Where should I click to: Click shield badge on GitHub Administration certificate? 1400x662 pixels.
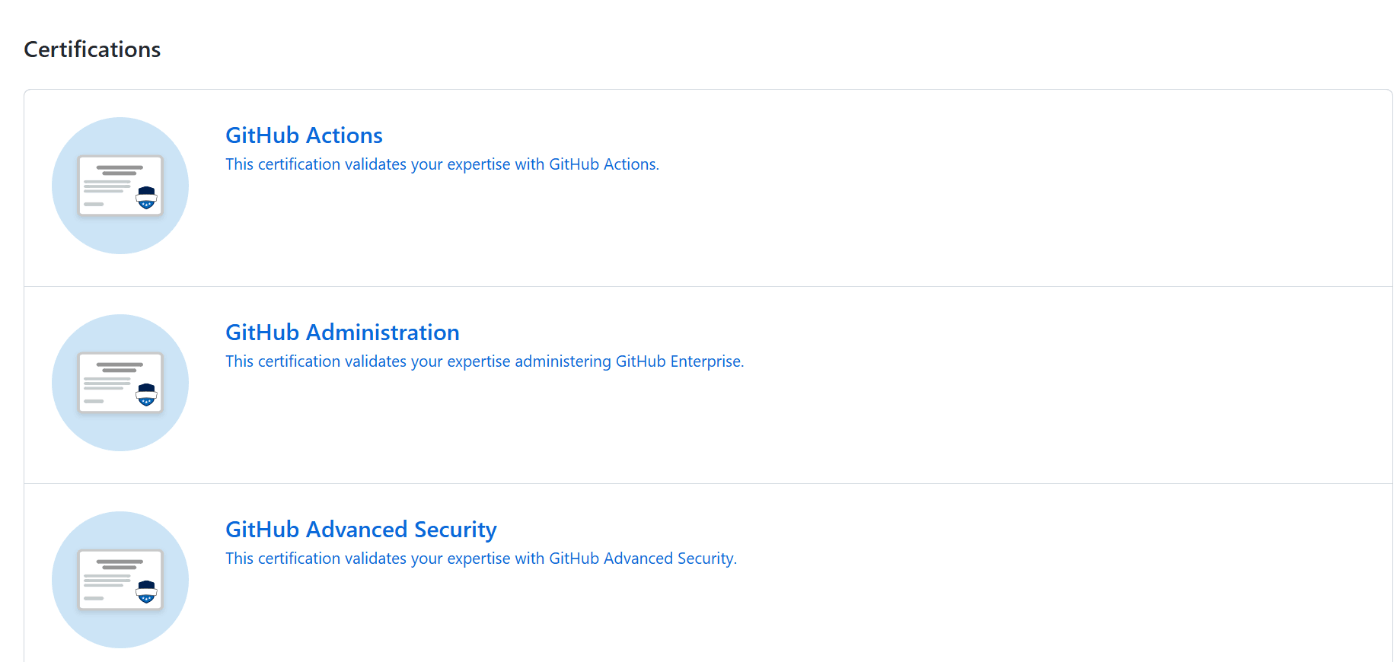(147, 394)
